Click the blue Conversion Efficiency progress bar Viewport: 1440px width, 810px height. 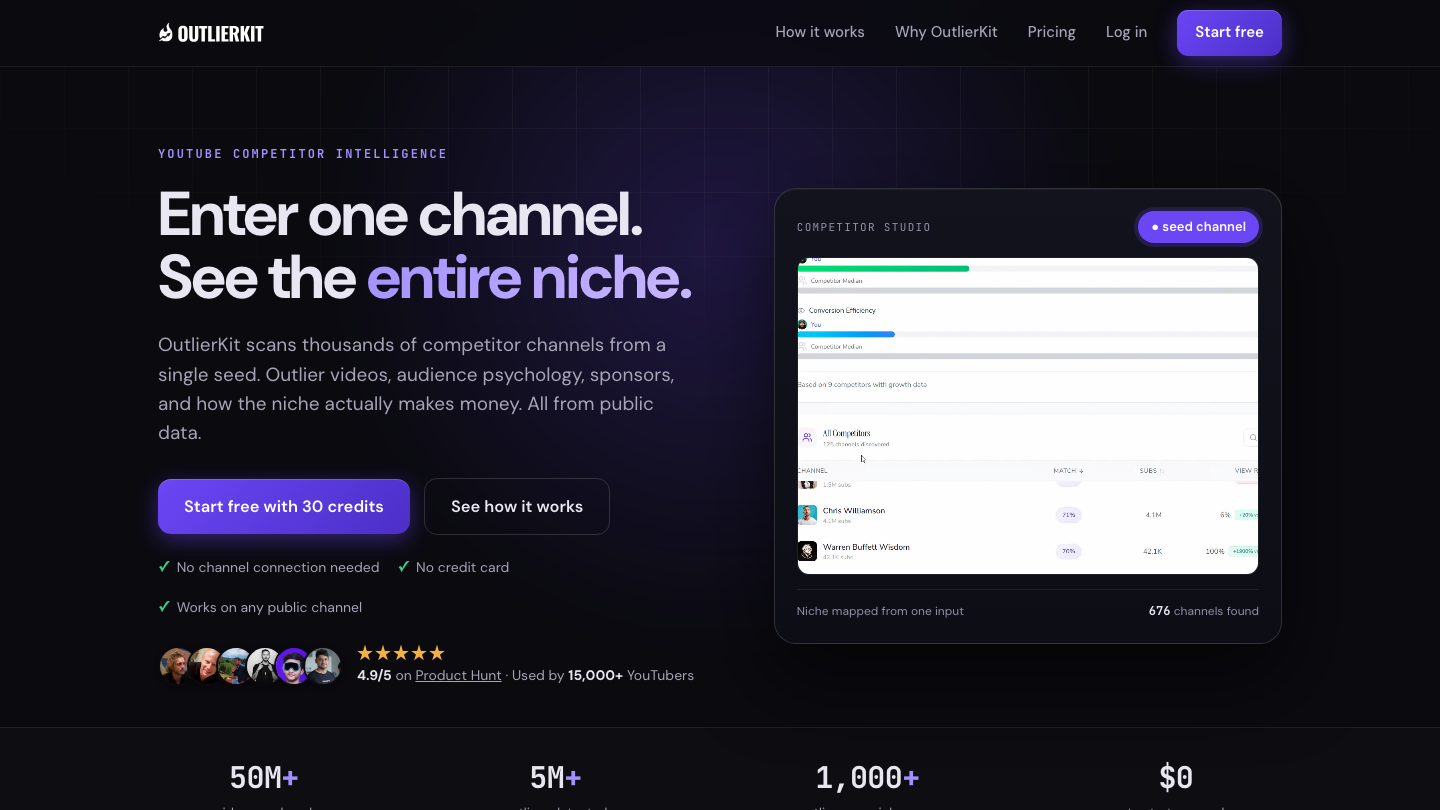pyautogui.click(x=846, y=334)
